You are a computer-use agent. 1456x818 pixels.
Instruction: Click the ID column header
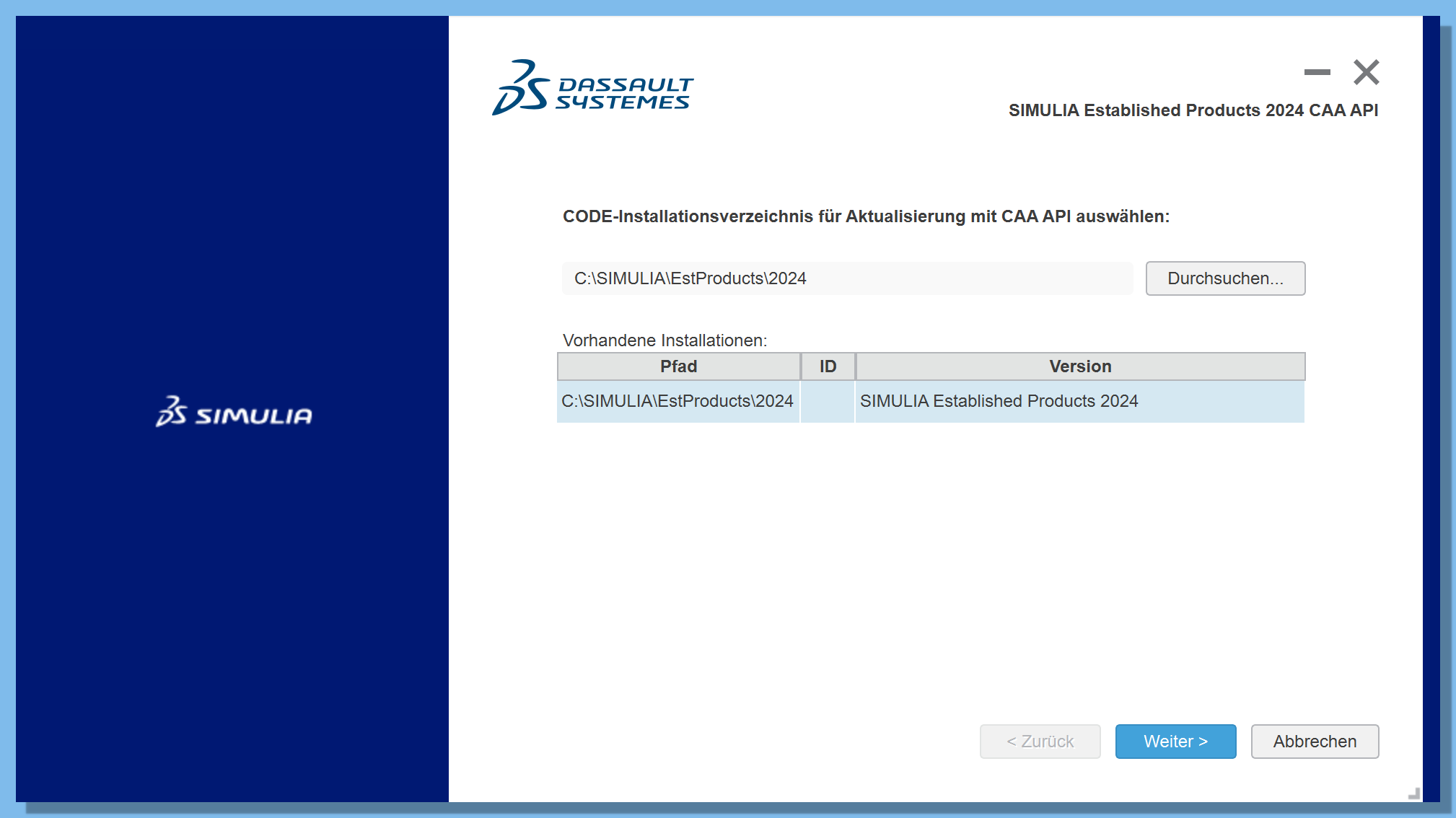(x=828, y=366)
